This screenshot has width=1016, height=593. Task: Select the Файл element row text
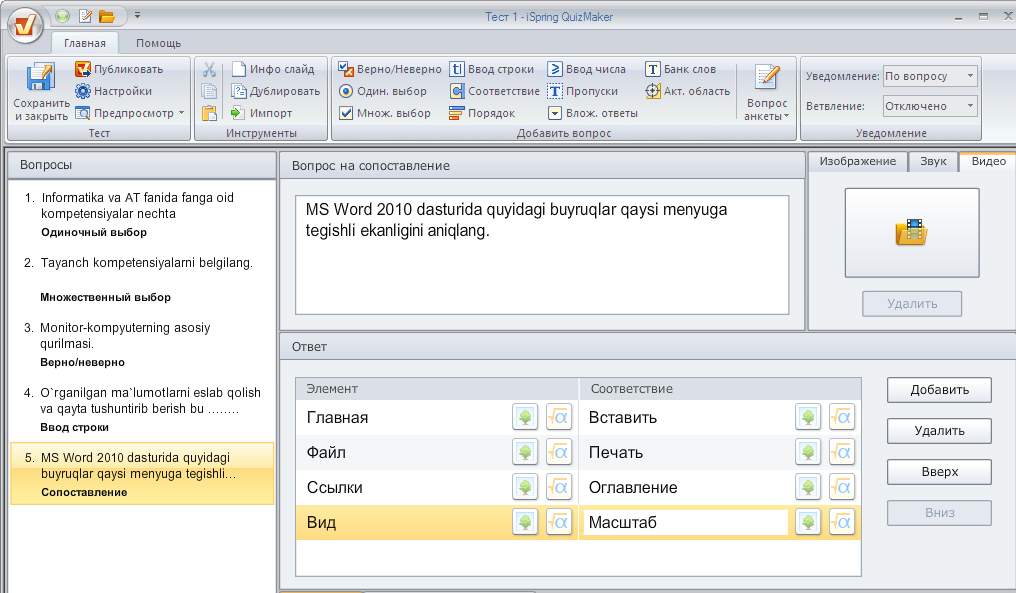[326, 452]
